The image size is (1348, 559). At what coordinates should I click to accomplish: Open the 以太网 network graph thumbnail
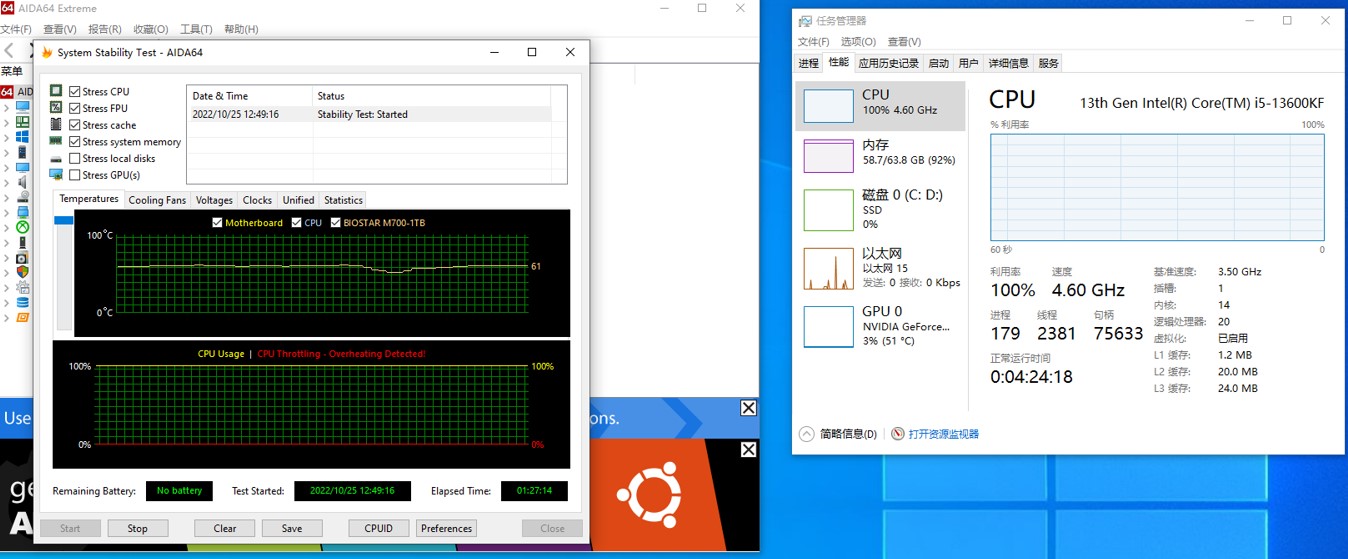pos(828,269)
